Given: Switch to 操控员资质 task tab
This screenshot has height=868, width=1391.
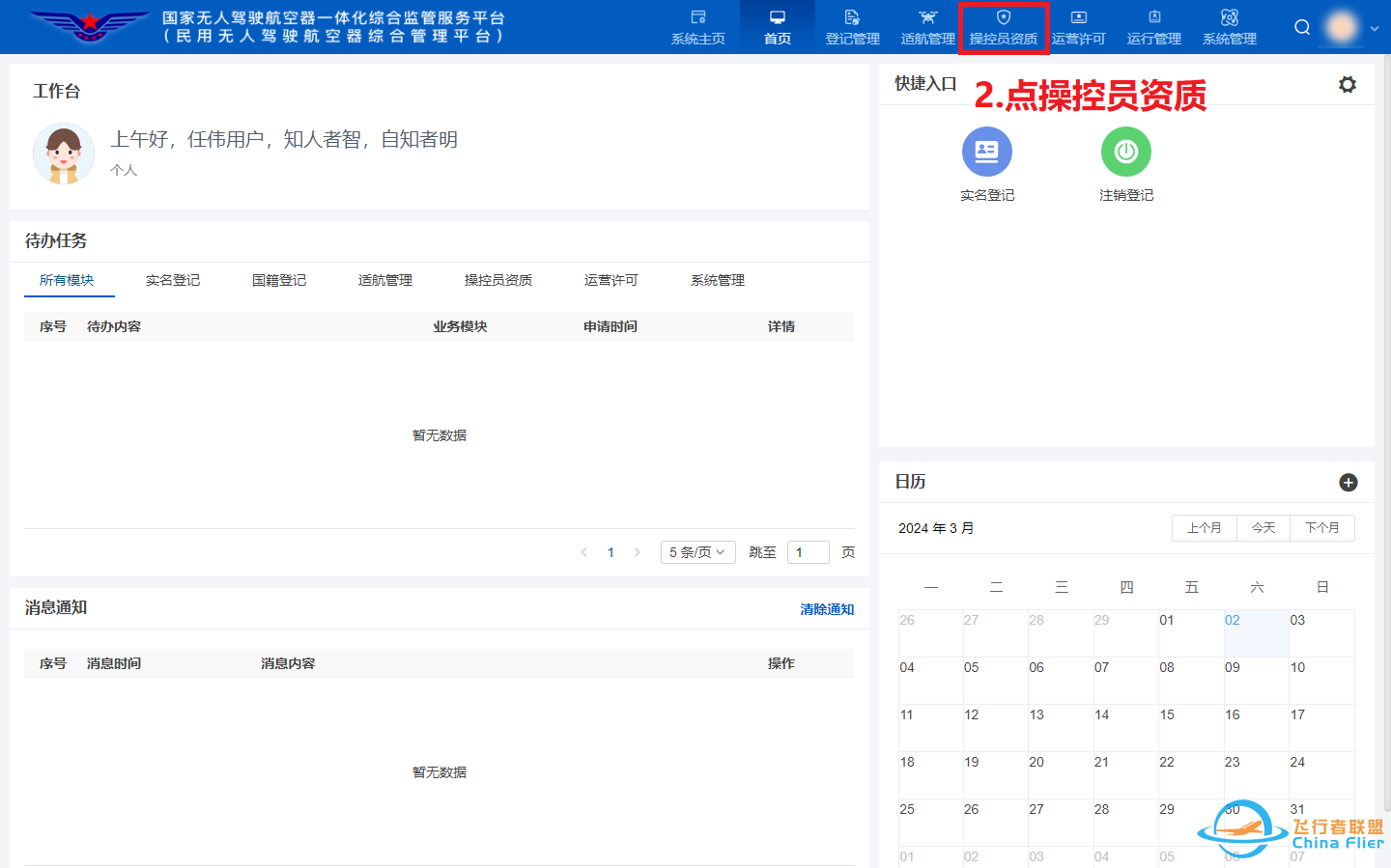Looking at the screenshot, I should [x=498, y=280].
